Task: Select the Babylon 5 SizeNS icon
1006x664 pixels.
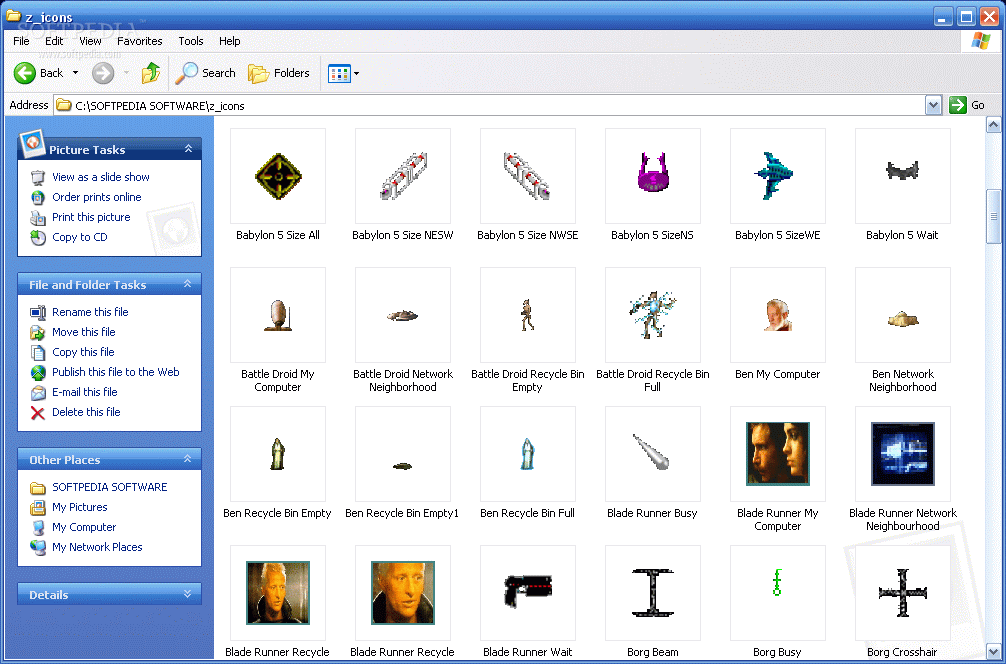Action: [652, 177]
